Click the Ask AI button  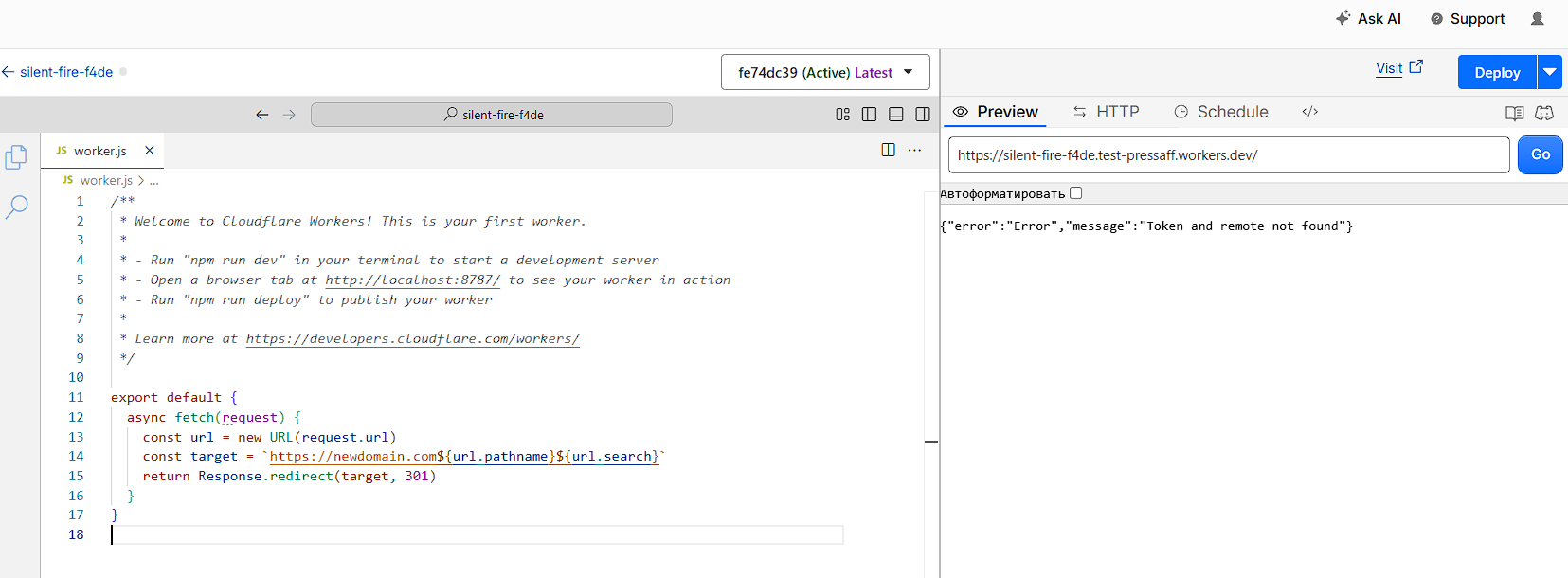point(1368,18)
